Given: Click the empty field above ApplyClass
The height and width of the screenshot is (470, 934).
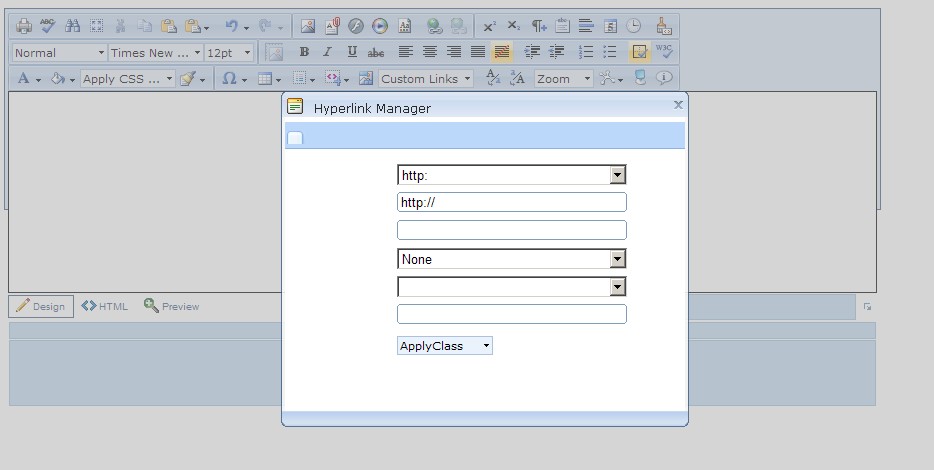Looking at the screenshot, I should click(x=512, y=314).
